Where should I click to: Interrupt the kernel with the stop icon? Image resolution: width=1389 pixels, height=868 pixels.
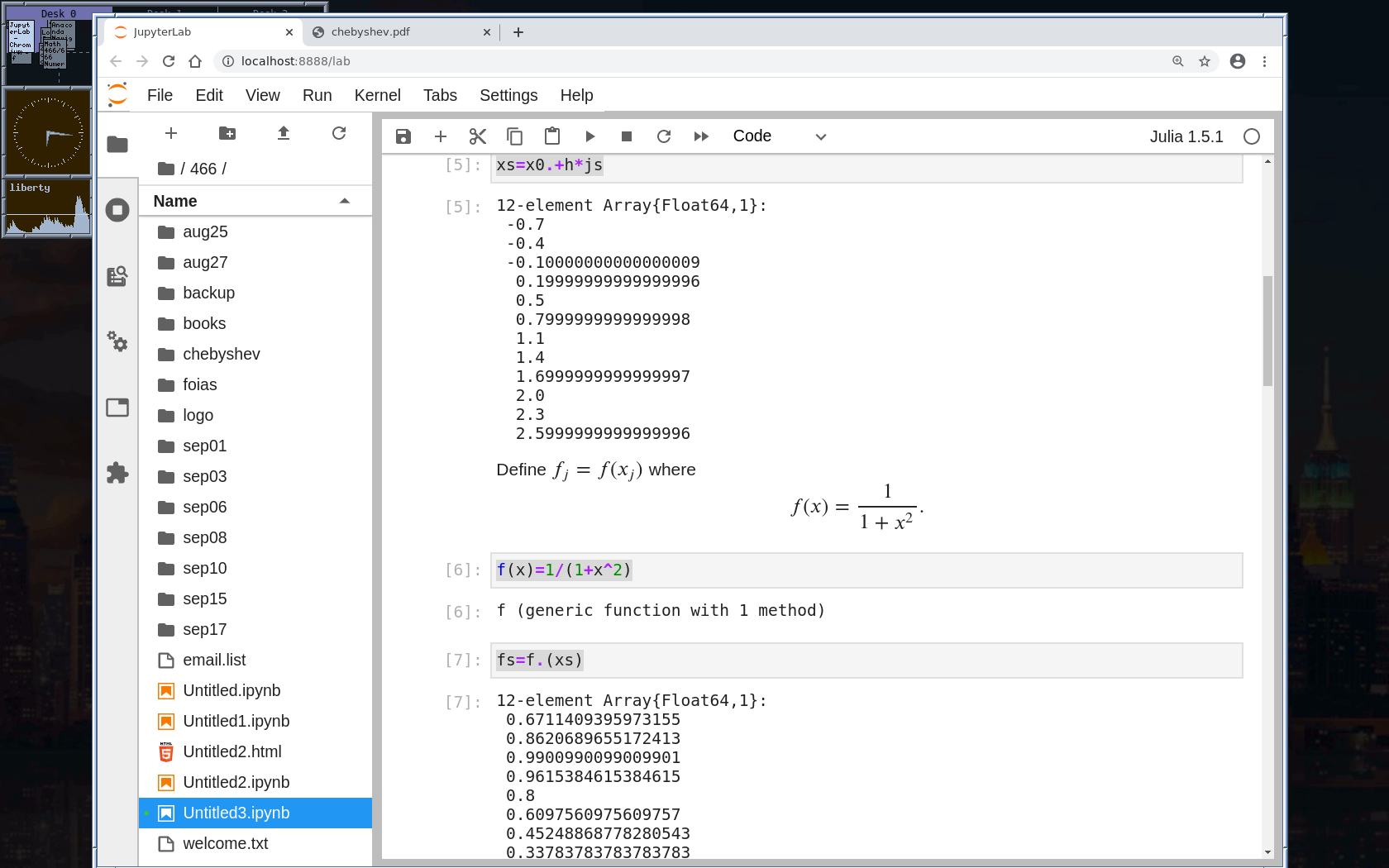coord(627,136)
